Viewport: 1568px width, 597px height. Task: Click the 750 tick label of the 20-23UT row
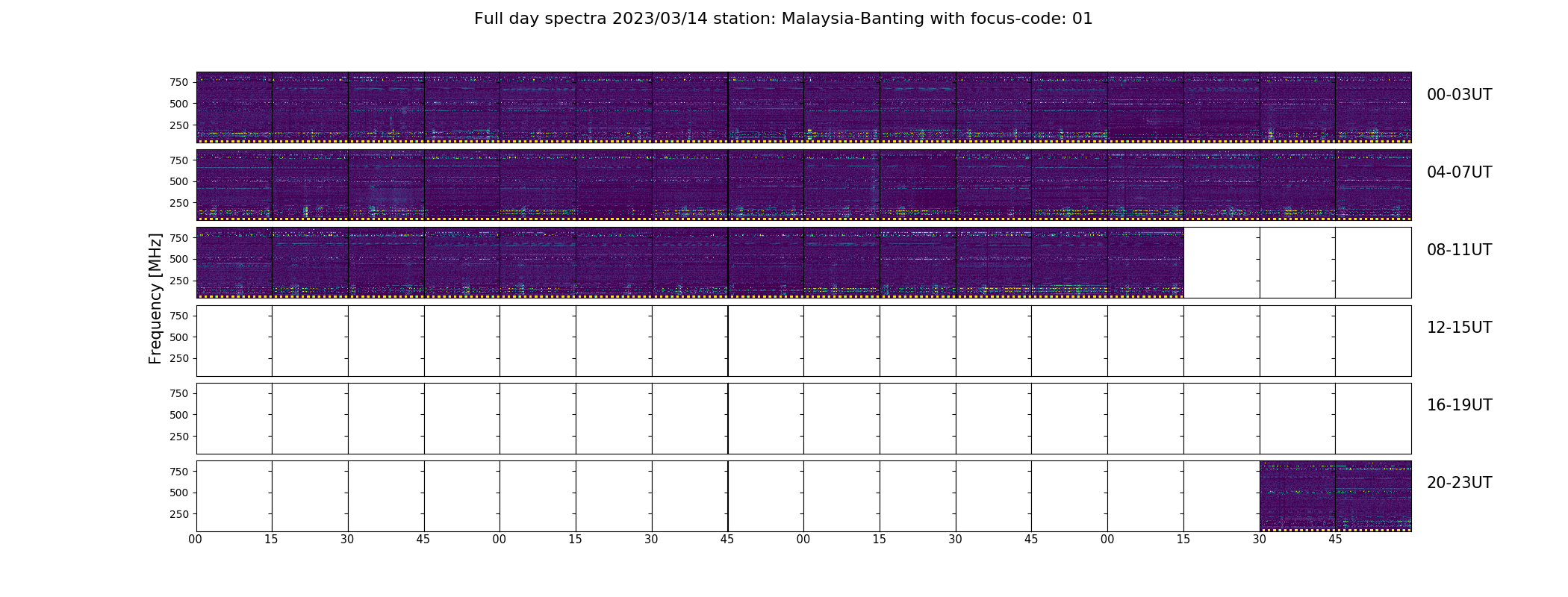coord(178,472)
